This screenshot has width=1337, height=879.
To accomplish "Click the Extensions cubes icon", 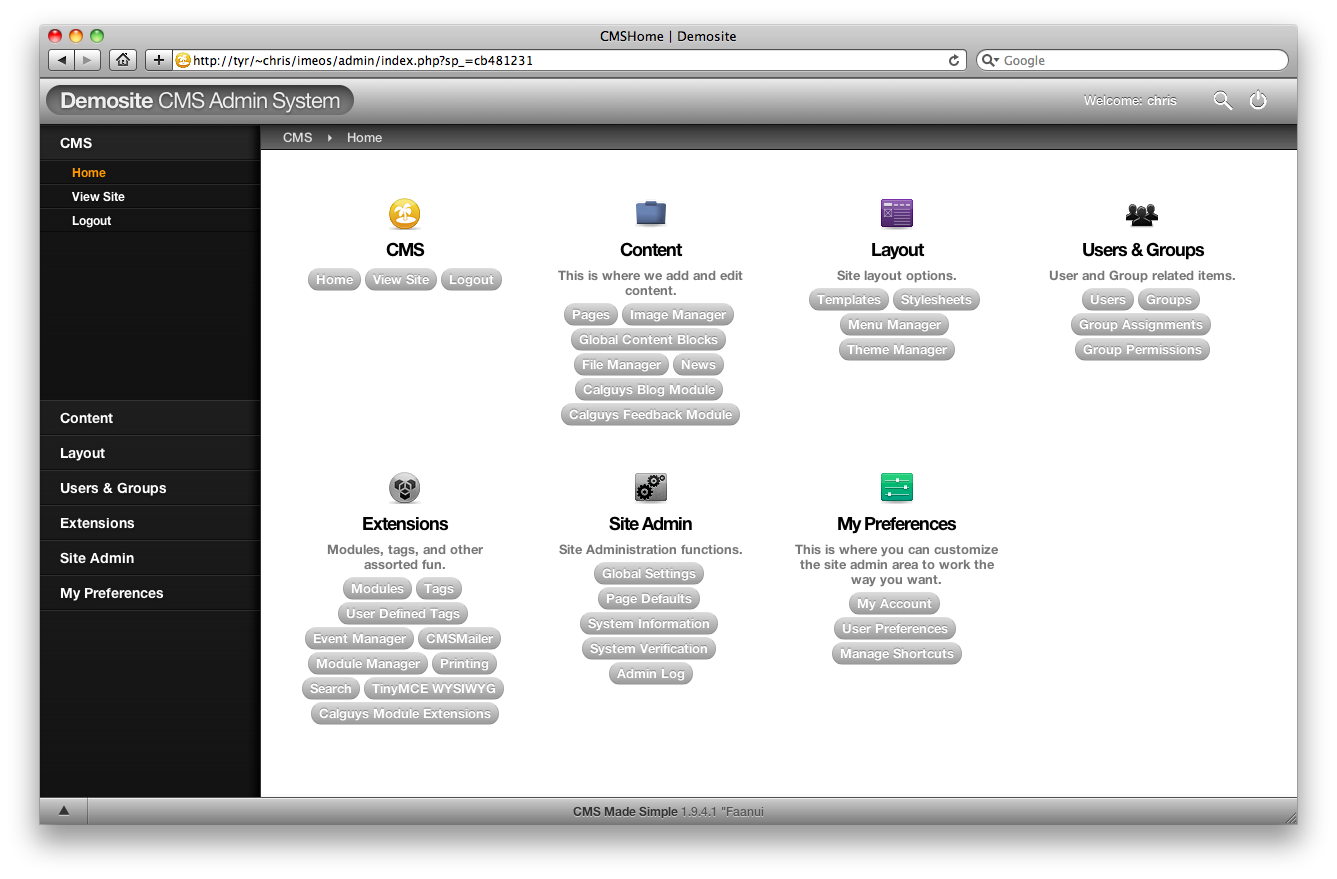I will pos(404,488).
